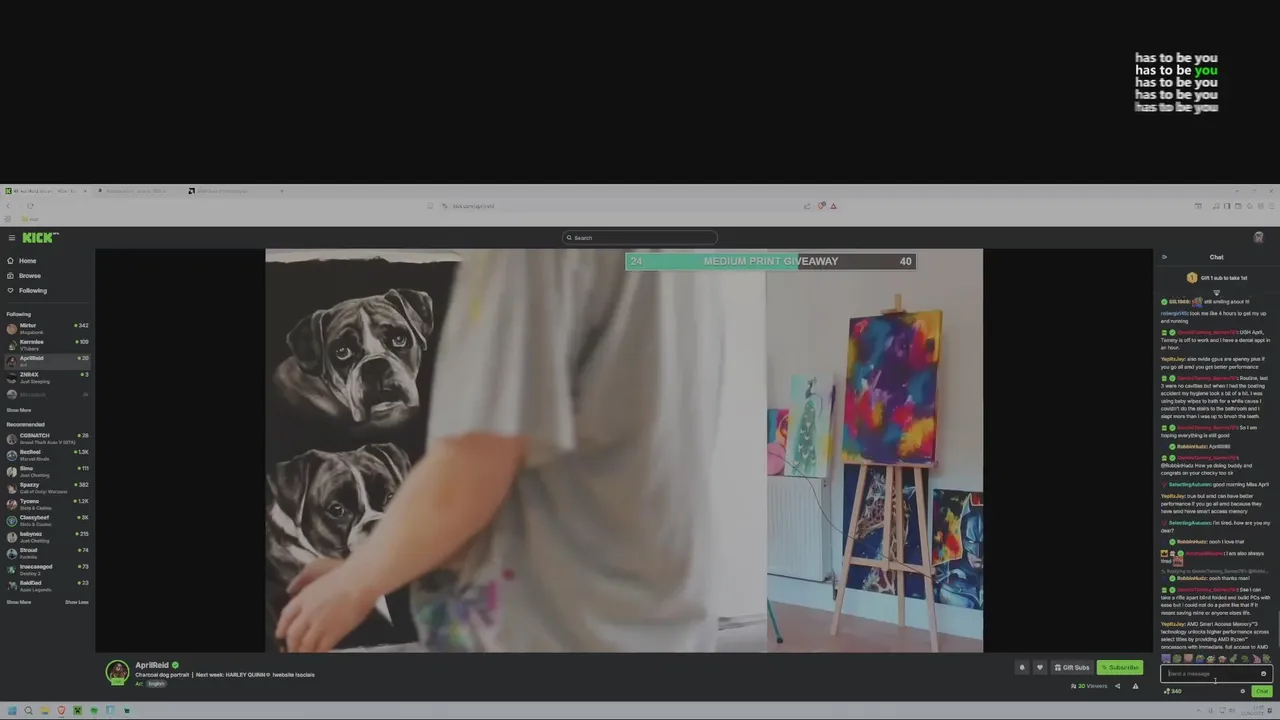Viewport: 1280px width, 720px height.
Task: Expand Following list with Show More
Action: click(x=19, y=410)
